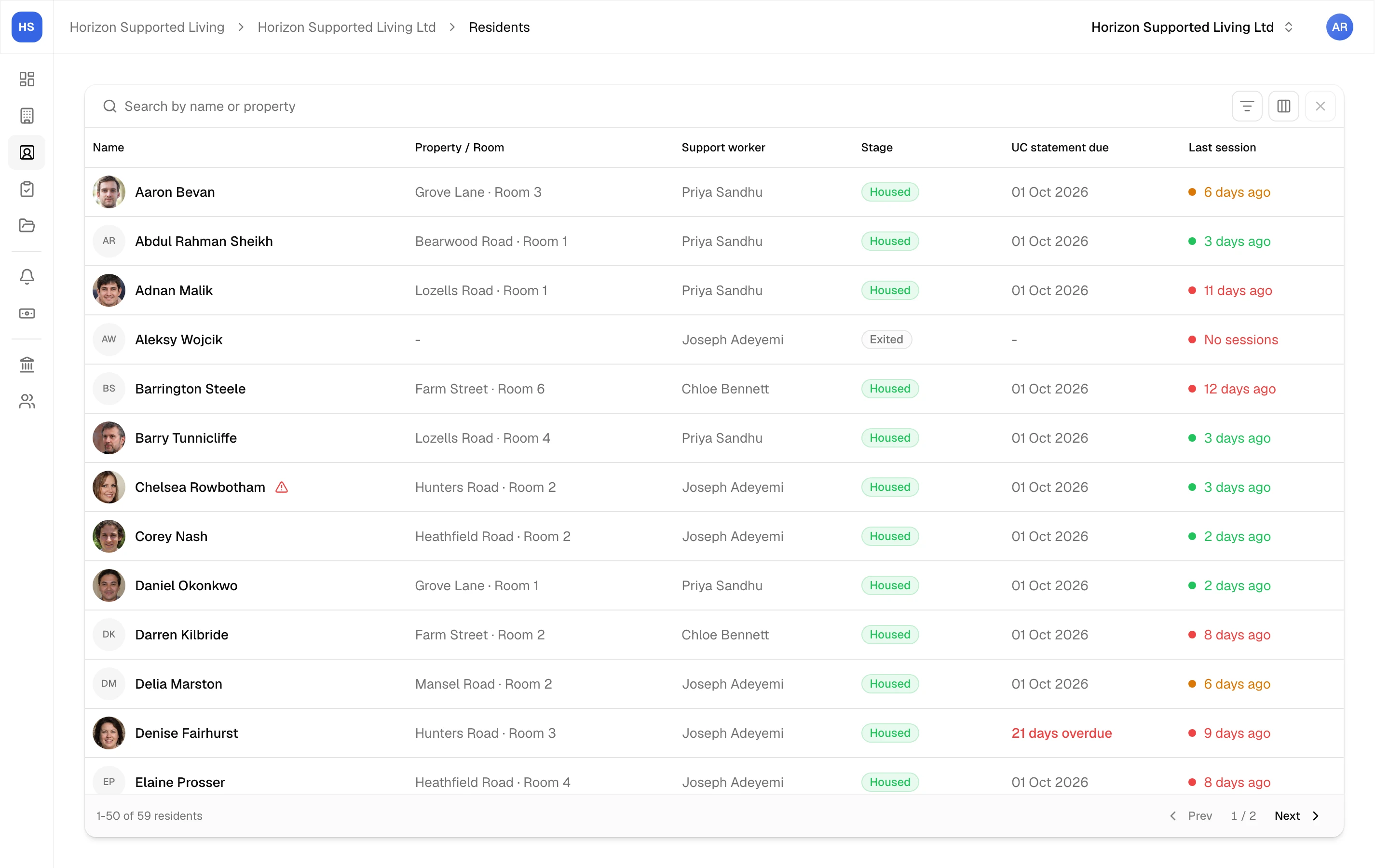The image size is (1389, 868).
Task: Click 'Mansel Road · Room 2' cell
Action: (x=483, y=684)
